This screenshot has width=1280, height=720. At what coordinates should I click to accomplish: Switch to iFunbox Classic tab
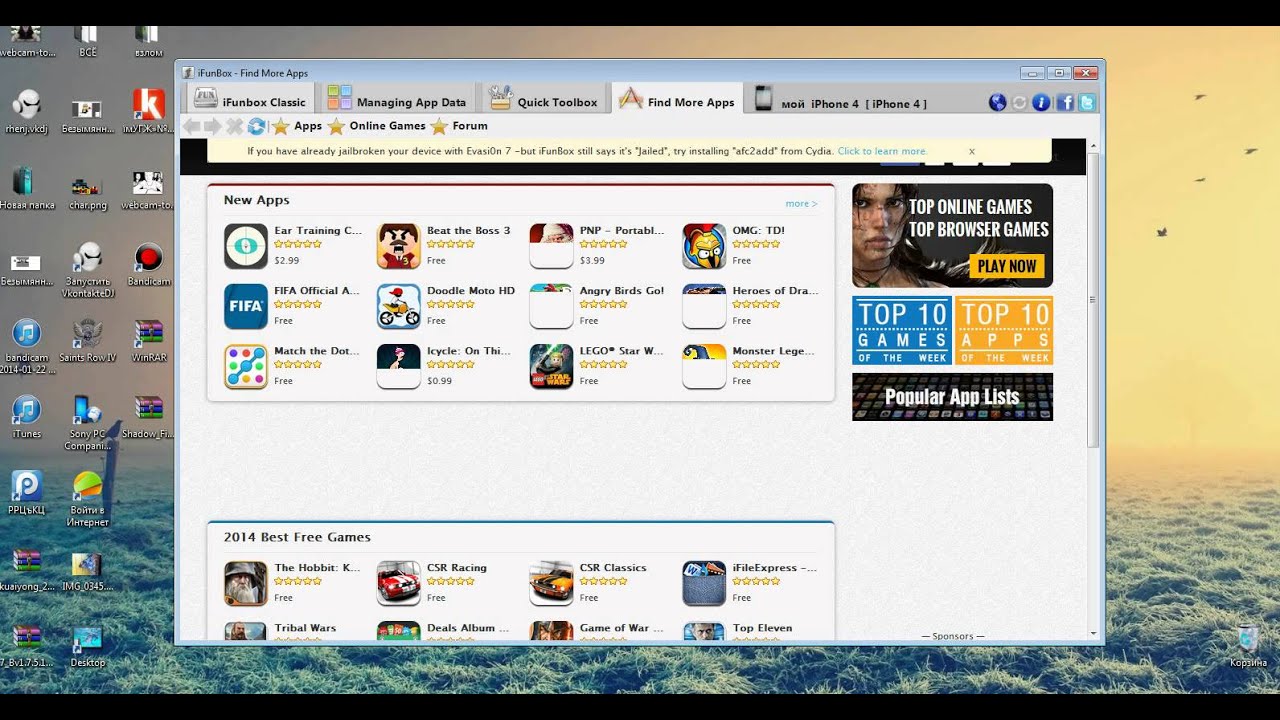pyautogui.click(x=250, y=99)
